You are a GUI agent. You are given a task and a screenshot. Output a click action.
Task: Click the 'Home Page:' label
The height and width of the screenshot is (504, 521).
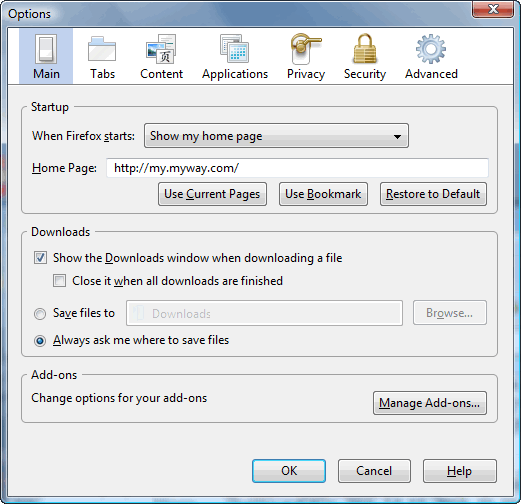(x=64, y=168)
